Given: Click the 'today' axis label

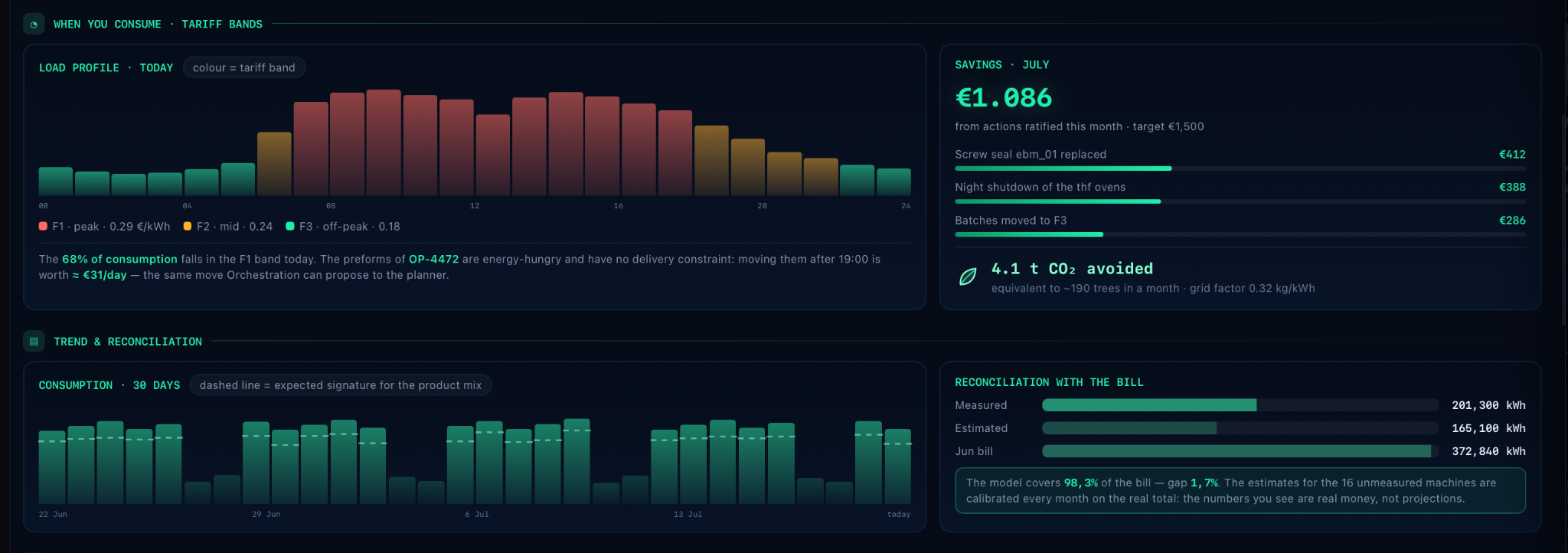Looking at the screenshot, I should [899, 514].
